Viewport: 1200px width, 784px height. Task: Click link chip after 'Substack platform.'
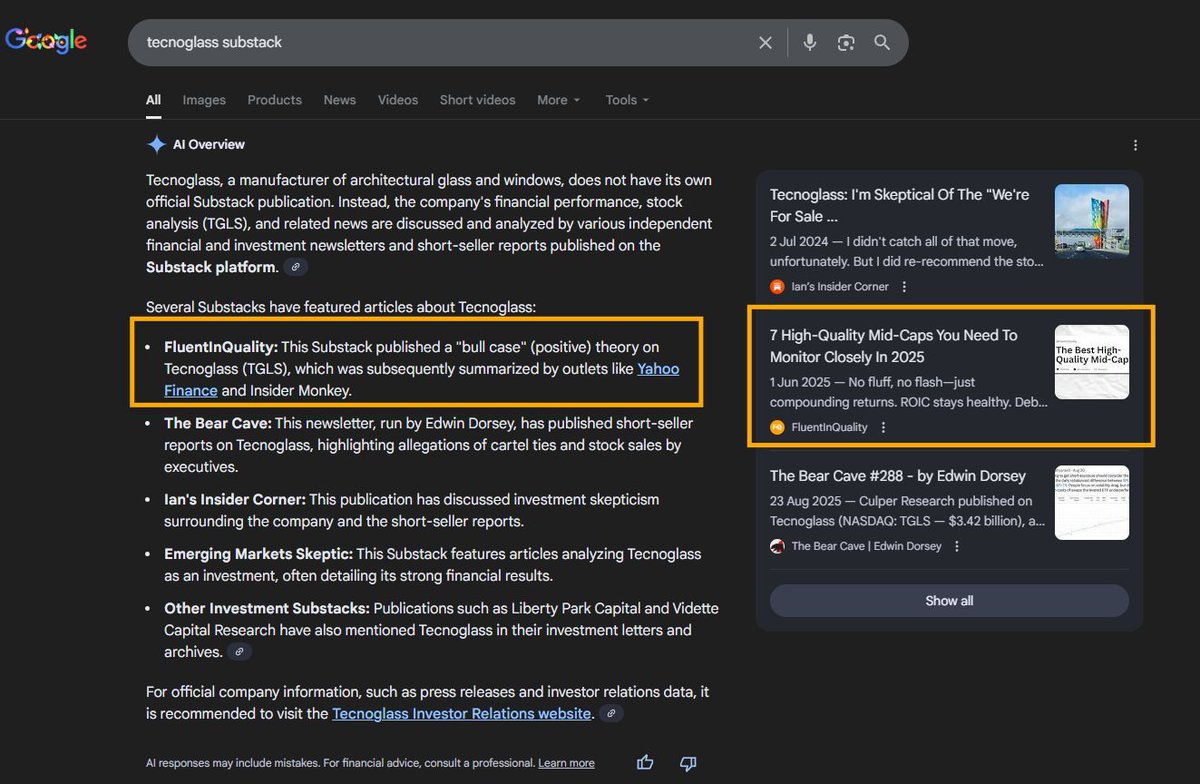pyautogui.click(x=295, y=267)
